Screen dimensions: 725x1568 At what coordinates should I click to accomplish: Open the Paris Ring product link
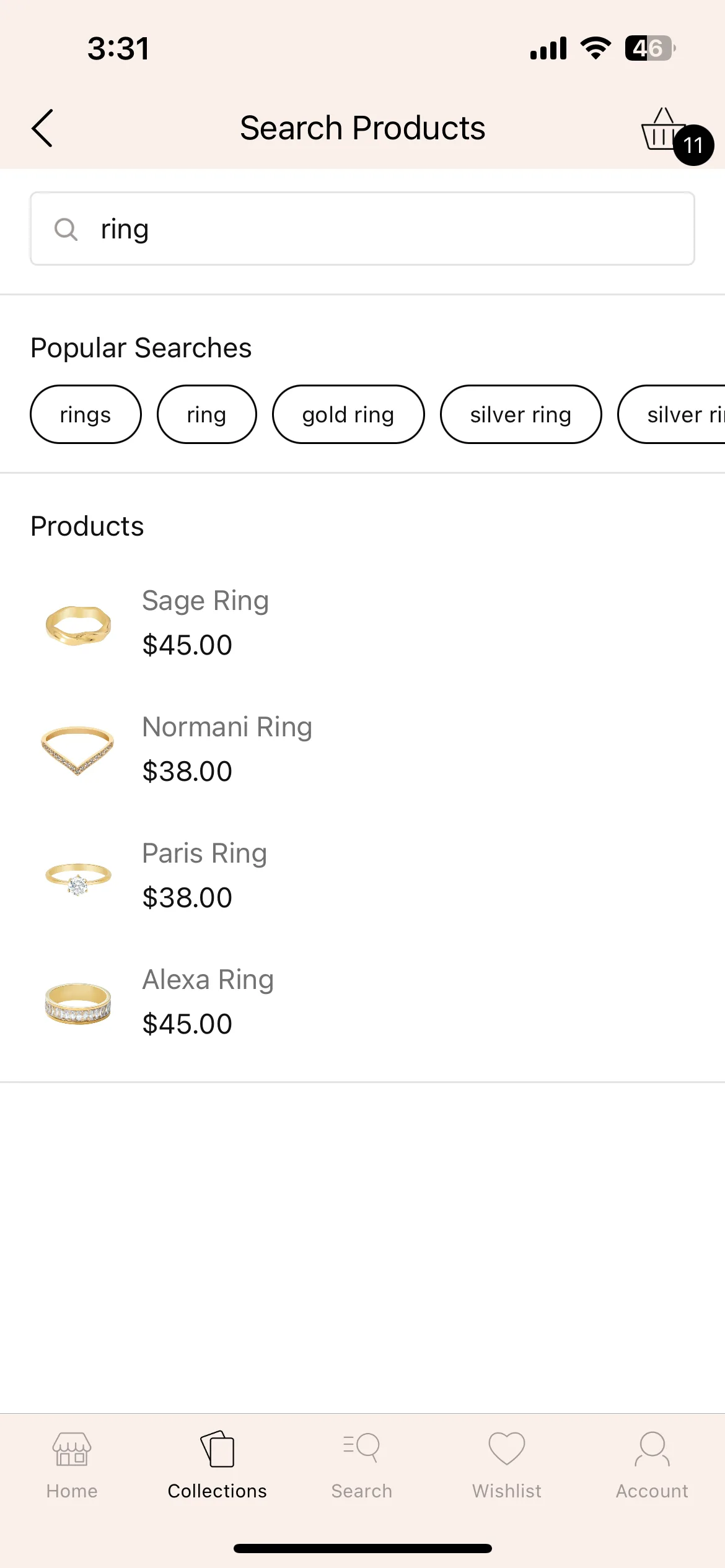pyautogui.click(x=204, y=853)
